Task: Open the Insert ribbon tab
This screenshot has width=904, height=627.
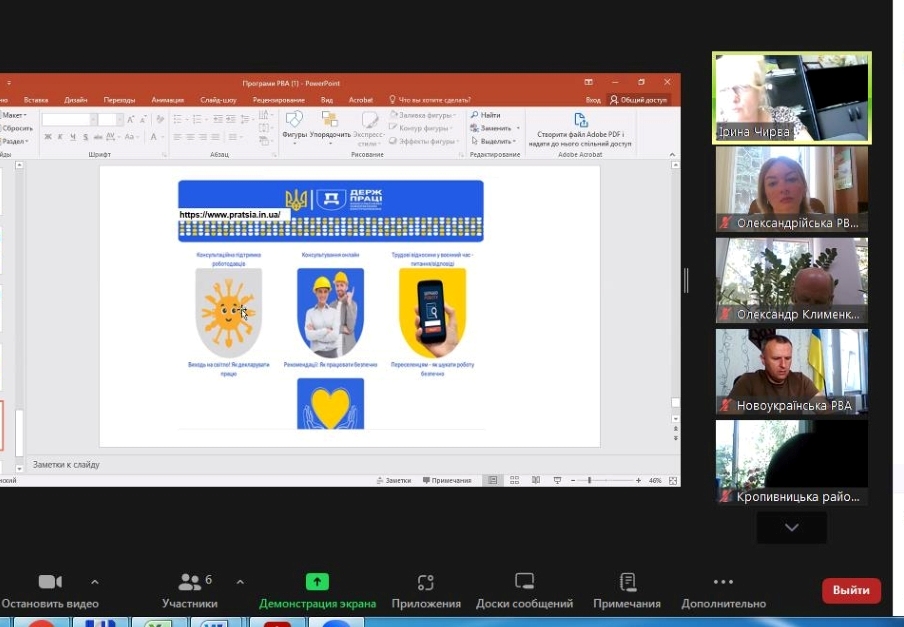Action: click(x=36, y=100)
